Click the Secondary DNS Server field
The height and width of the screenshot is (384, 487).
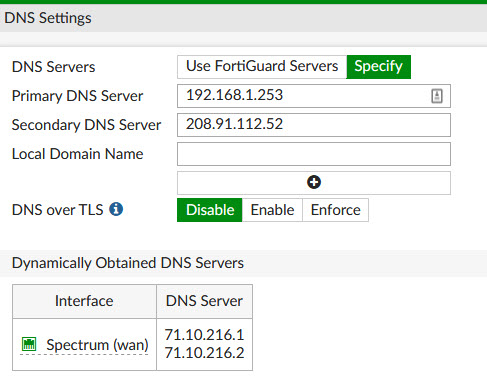pyautogui.click(x=314, y=125)
